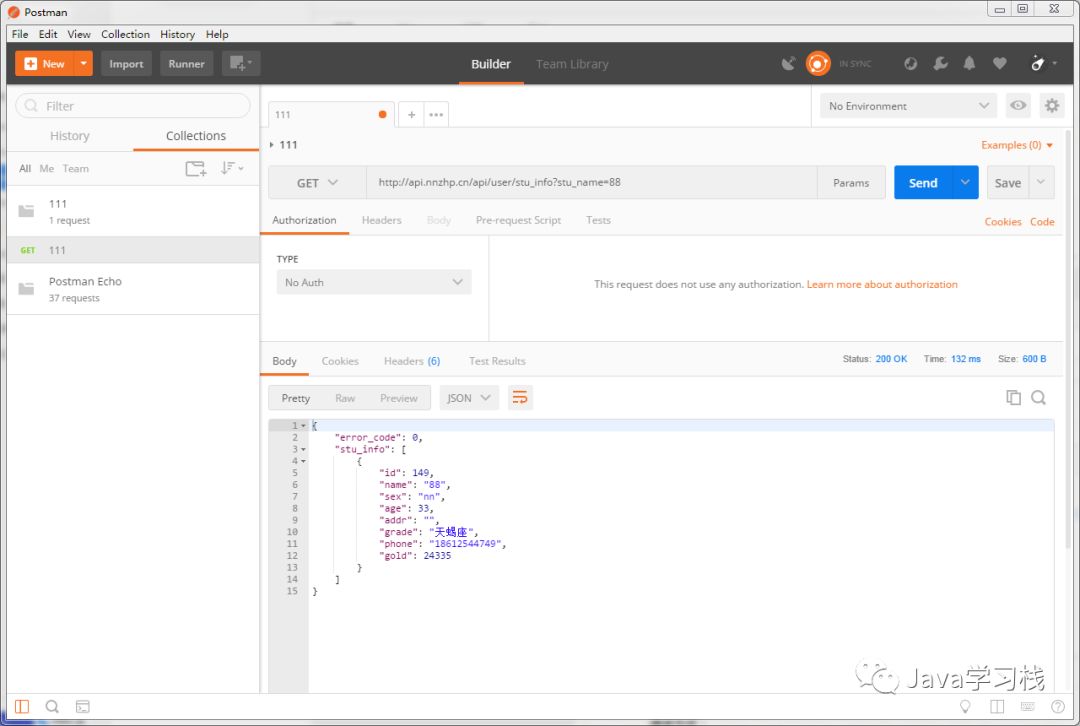Open the Code link
The image size is (1080, 726).
1042,222
